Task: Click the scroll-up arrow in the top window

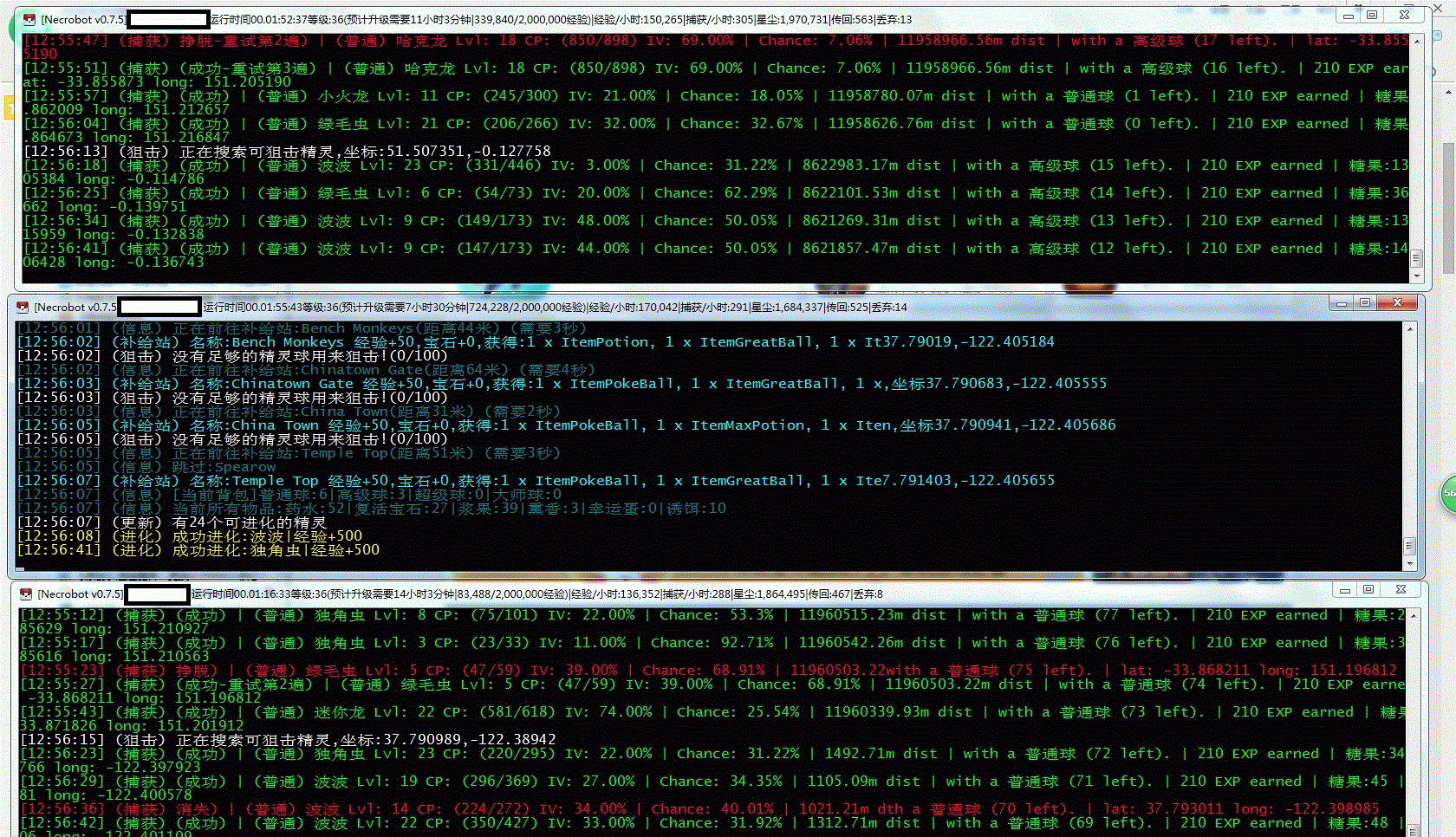Action: (x=1417, y=42)
